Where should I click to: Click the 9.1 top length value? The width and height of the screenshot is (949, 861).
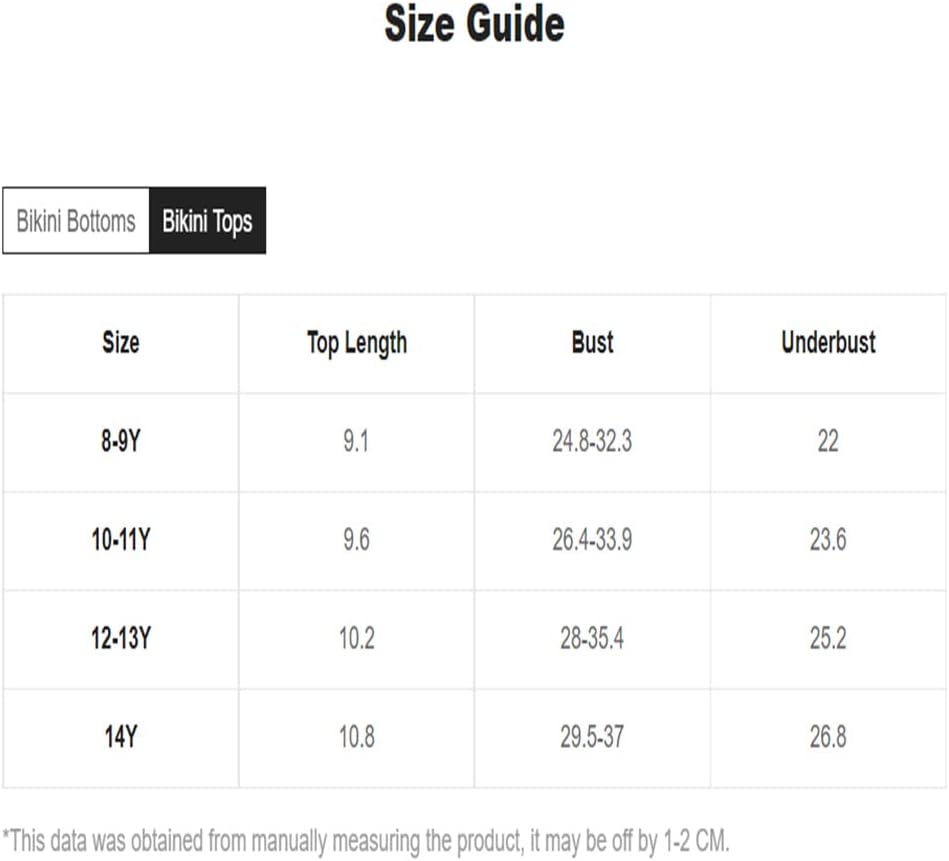coord(356,441)
